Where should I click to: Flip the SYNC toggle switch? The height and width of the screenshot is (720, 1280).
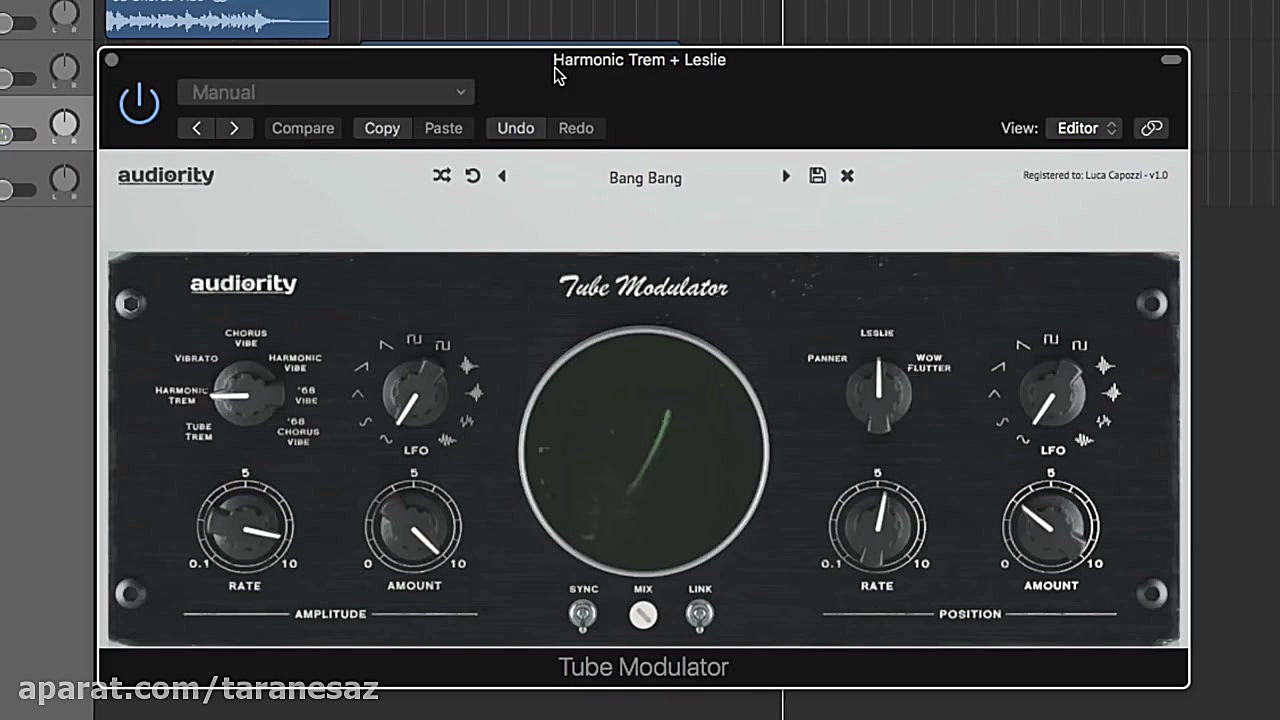point(584,615)
